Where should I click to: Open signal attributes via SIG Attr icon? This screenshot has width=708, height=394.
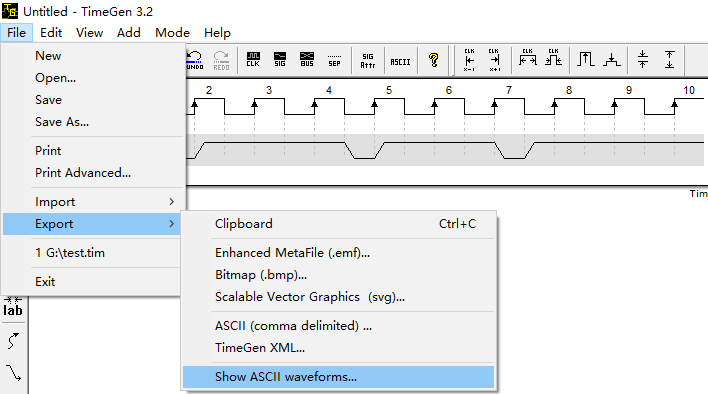coord(368,60)
